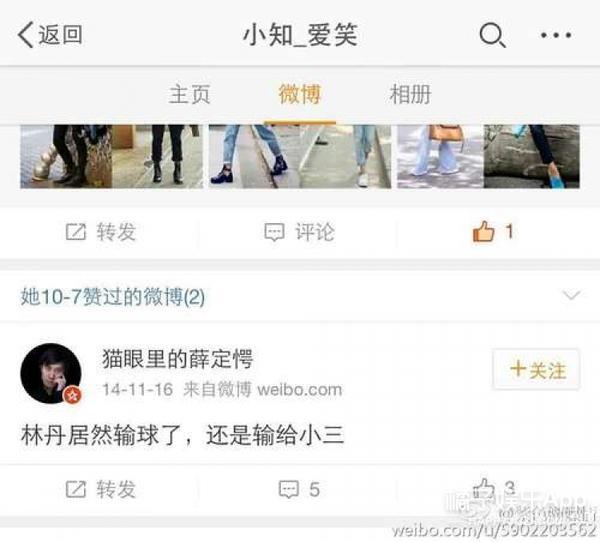Open 猫眼里的薛定愕 username link

click(178, 359)
